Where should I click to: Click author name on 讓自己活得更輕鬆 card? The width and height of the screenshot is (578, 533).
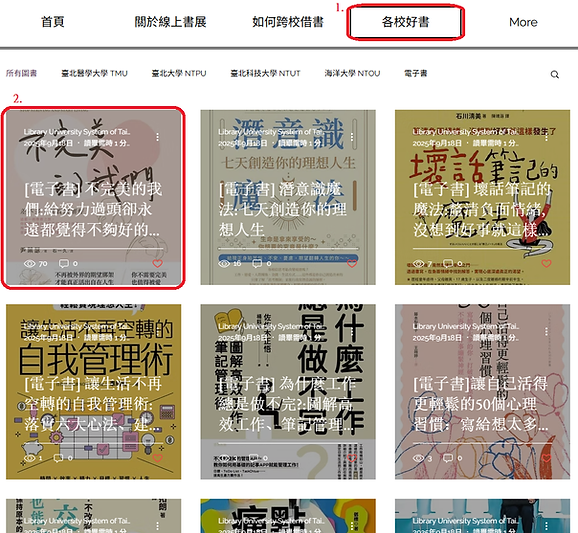point(466,326)
